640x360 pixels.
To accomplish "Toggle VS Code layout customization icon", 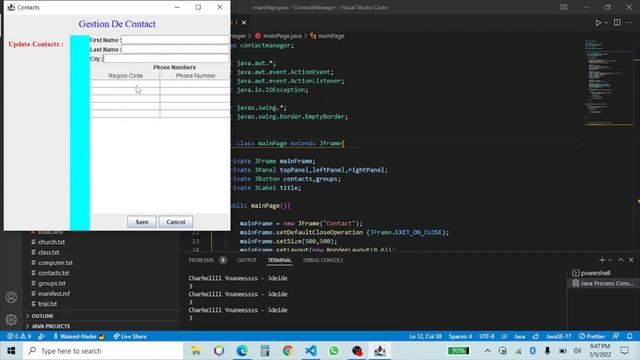I will coord(564,7).
